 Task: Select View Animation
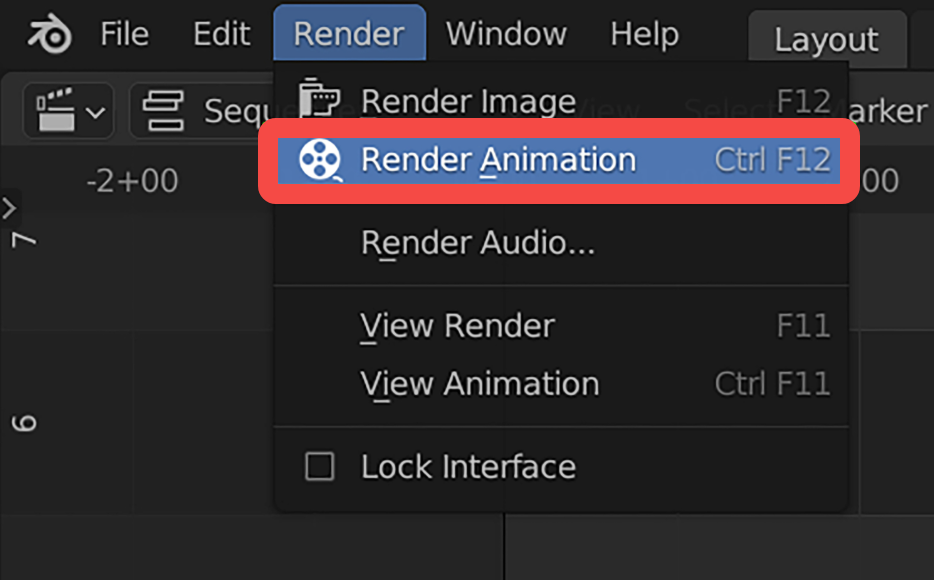479,383
